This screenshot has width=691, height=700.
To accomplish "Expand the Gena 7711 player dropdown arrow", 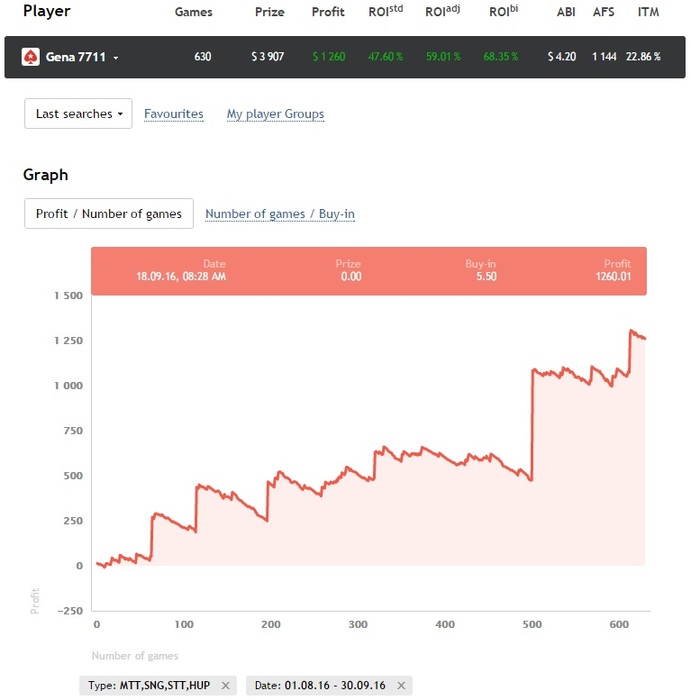I will pyautogui.click(x=116, y=58).
